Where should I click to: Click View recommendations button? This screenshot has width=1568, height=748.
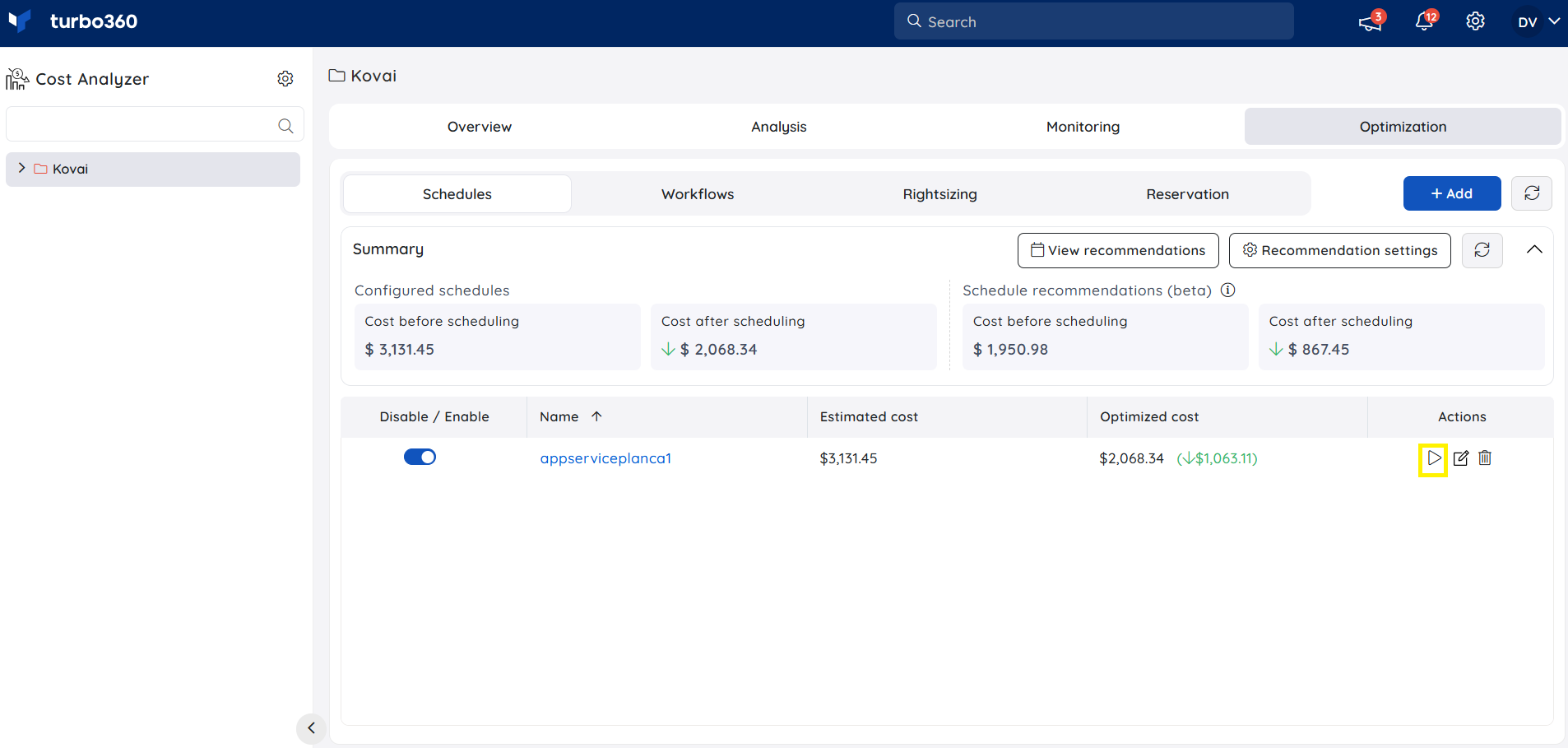coord(1118,250)
